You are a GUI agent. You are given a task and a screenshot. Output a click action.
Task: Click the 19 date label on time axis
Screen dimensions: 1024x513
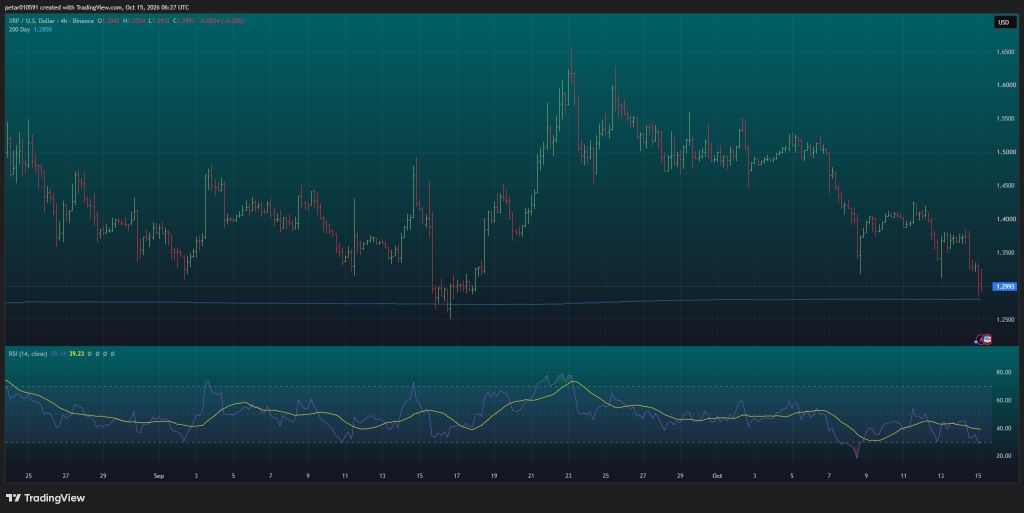(494, 476)
